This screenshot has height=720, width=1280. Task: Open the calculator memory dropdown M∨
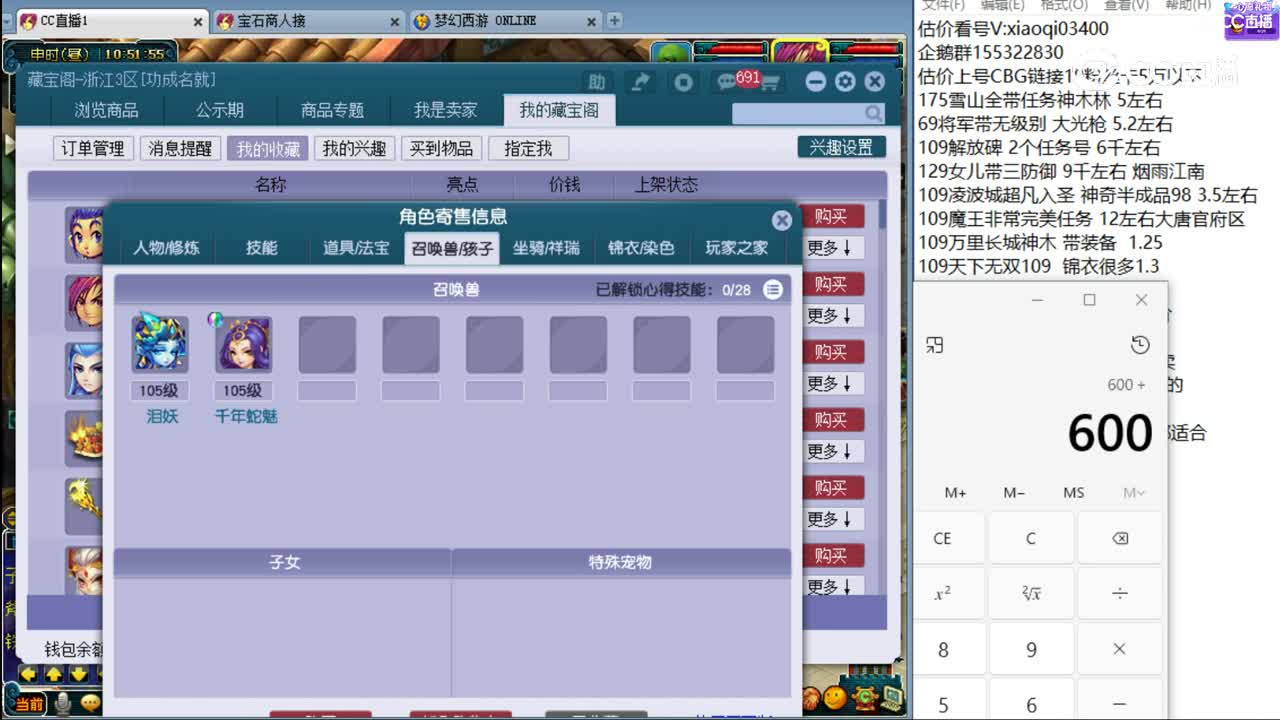point(1133,492)
